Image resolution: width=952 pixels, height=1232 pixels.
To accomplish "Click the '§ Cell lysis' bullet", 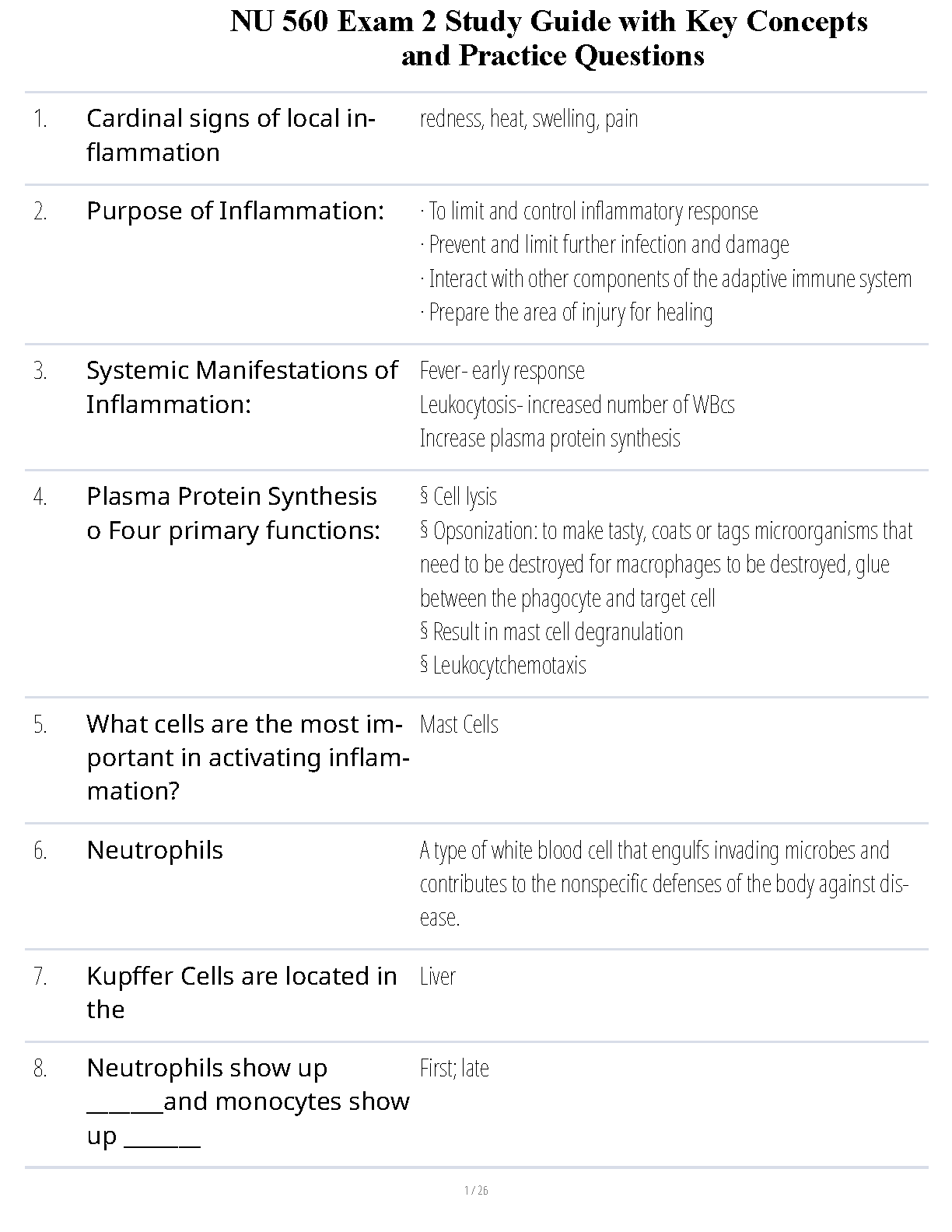I will coord(458,497).
